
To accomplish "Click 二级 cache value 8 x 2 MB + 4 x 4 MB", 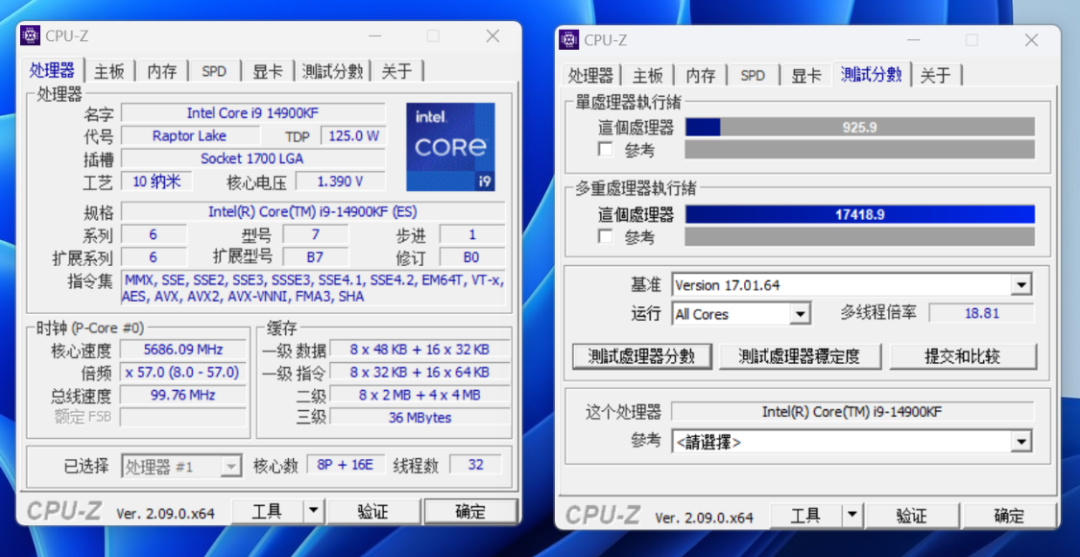I will pyautogui.click(x=420, y=395).
